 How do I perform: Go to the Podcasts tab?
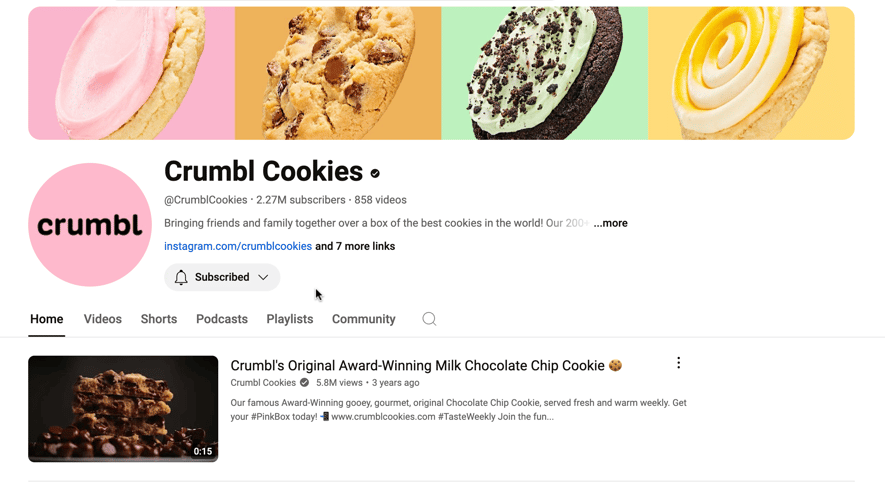point(222,319)
